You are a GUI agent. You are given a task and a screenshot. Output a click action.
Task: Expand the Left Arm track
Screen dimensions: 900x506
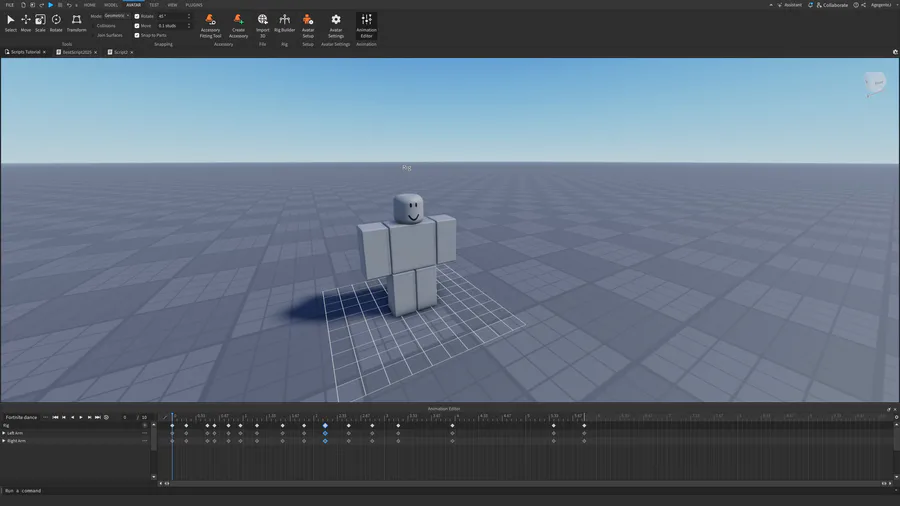coord(3,433)
